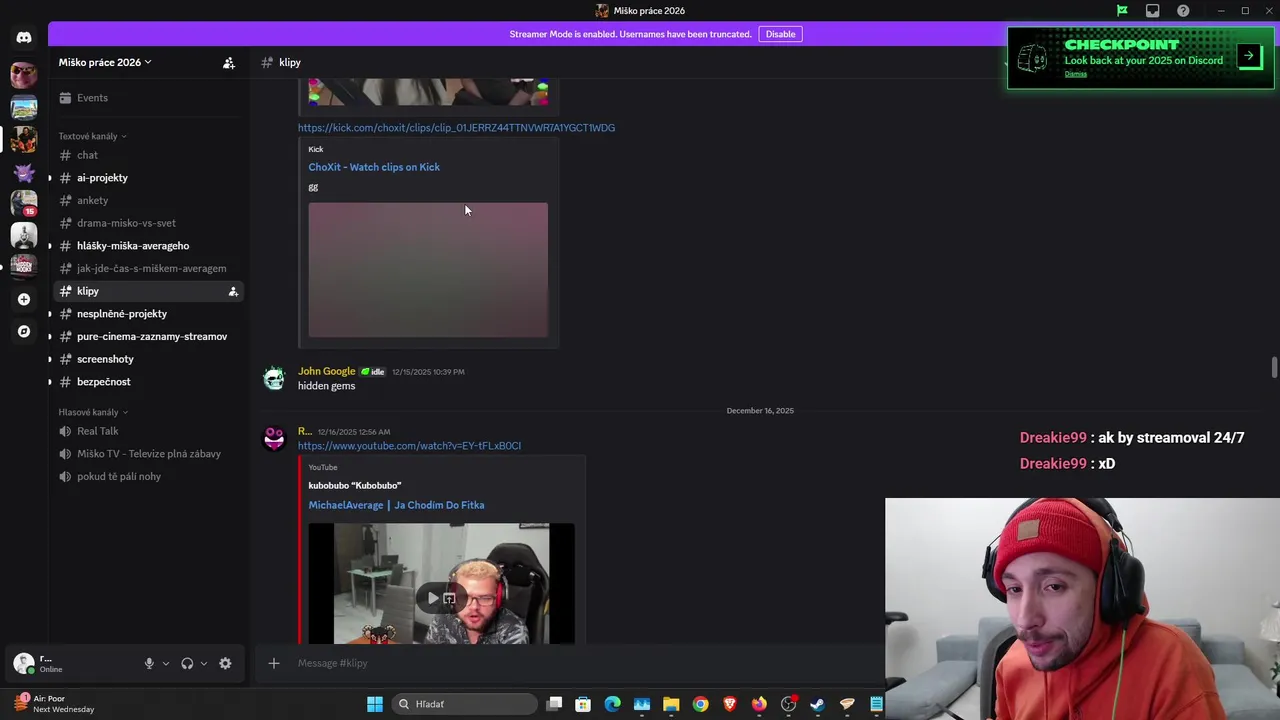Open the Discover servers compass icon

[x=24, y=331]
